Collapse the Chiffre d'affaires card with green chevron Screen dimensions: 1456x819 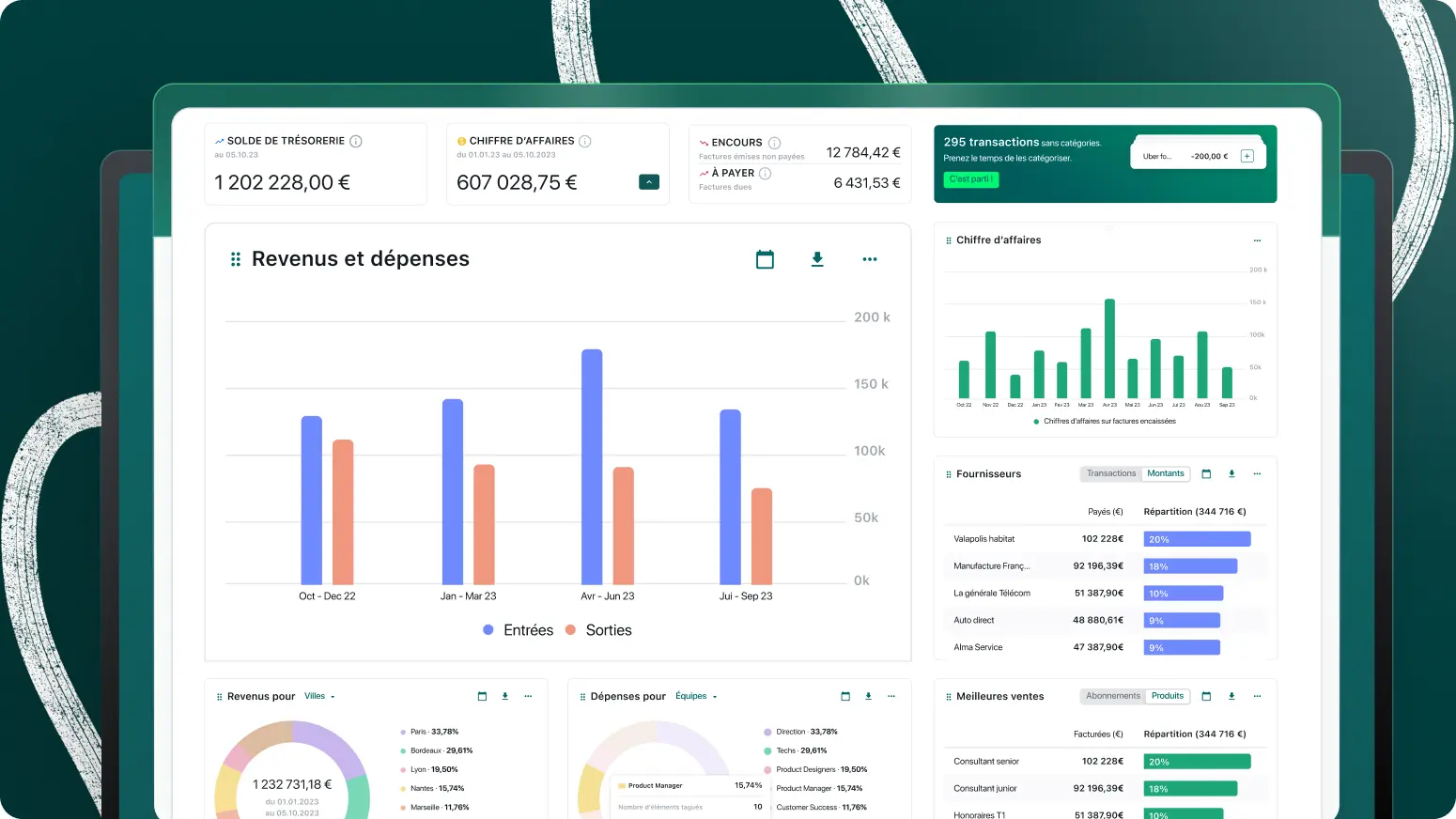tap(649, 182)
